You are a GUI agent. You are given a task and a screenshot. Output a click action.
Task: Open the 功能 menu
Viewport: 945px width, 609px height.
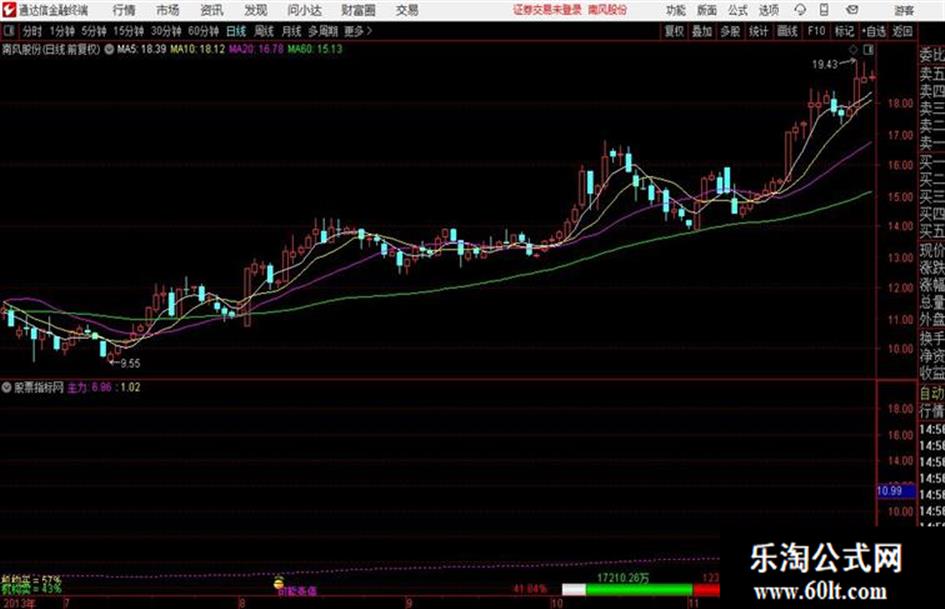676,10
